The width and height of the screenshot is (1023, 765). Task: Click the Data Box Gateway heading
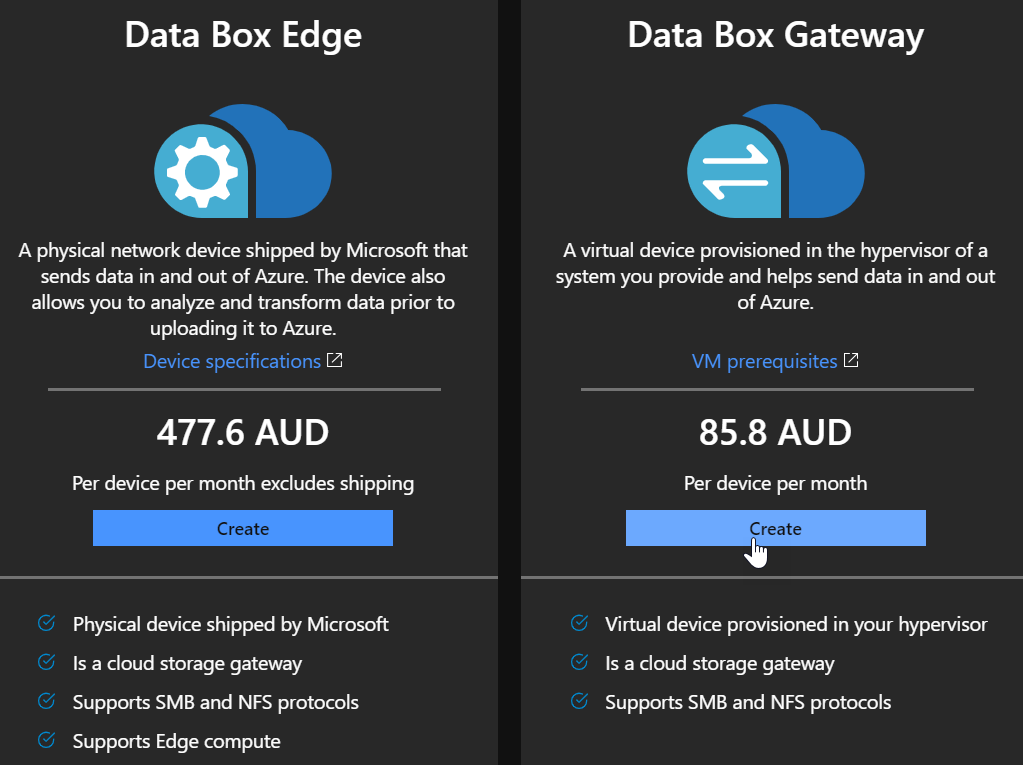(x=775, y=35)
